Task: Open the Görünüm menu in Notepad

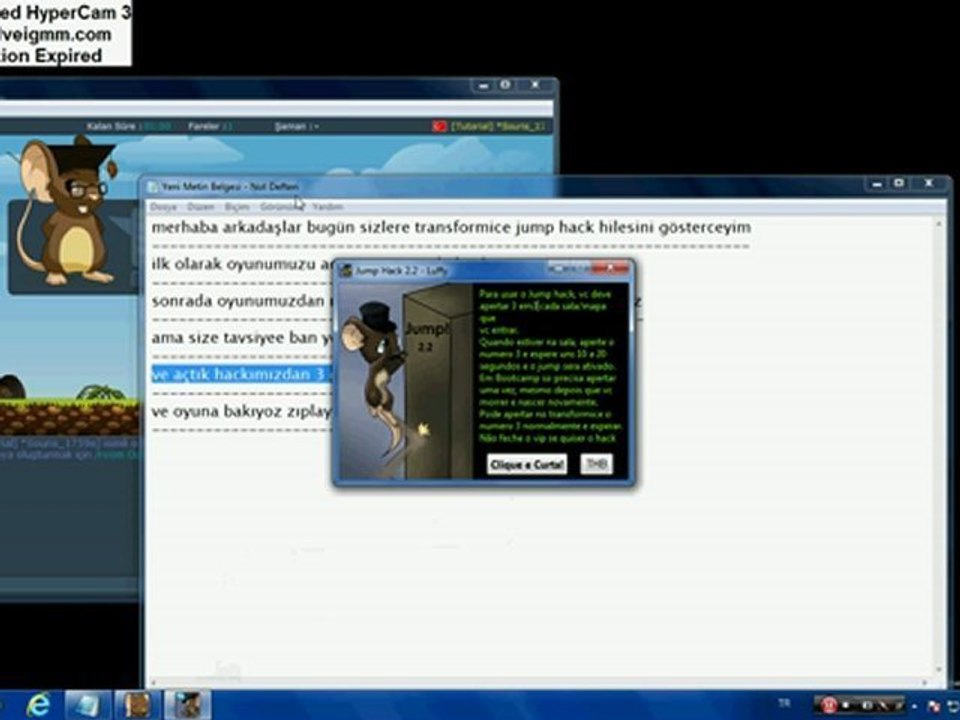Action: click(x=281, y=207)
